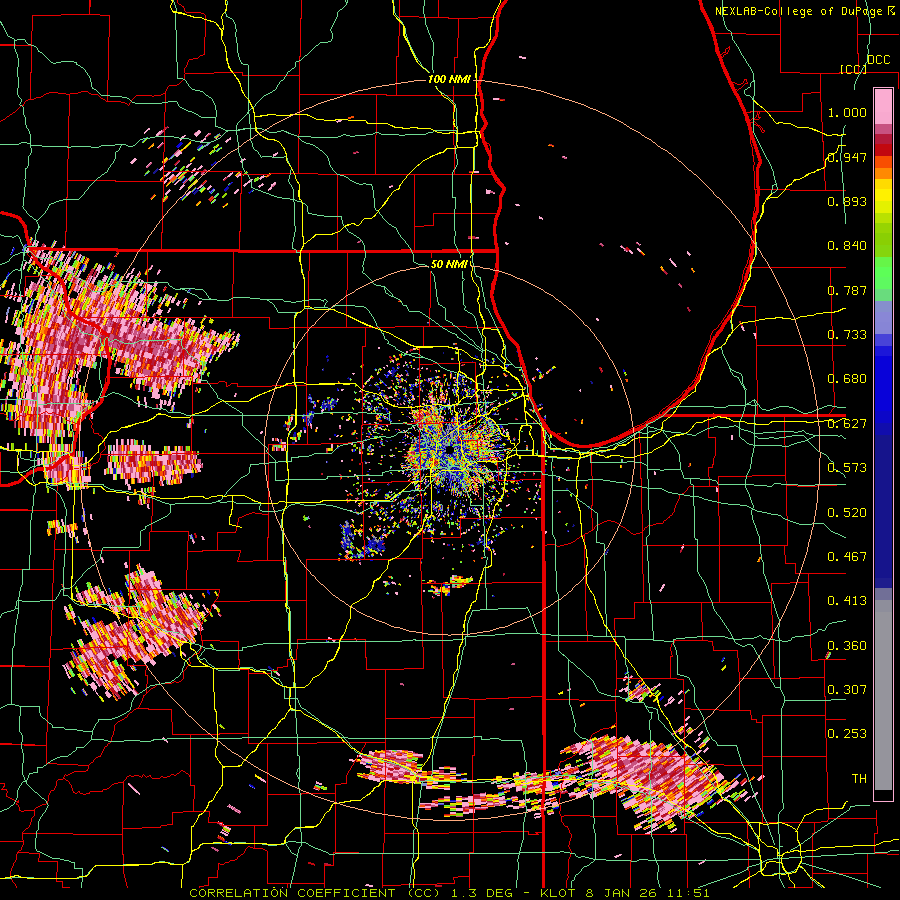Click the 0.680 legend value

click(x=847, y=379)
